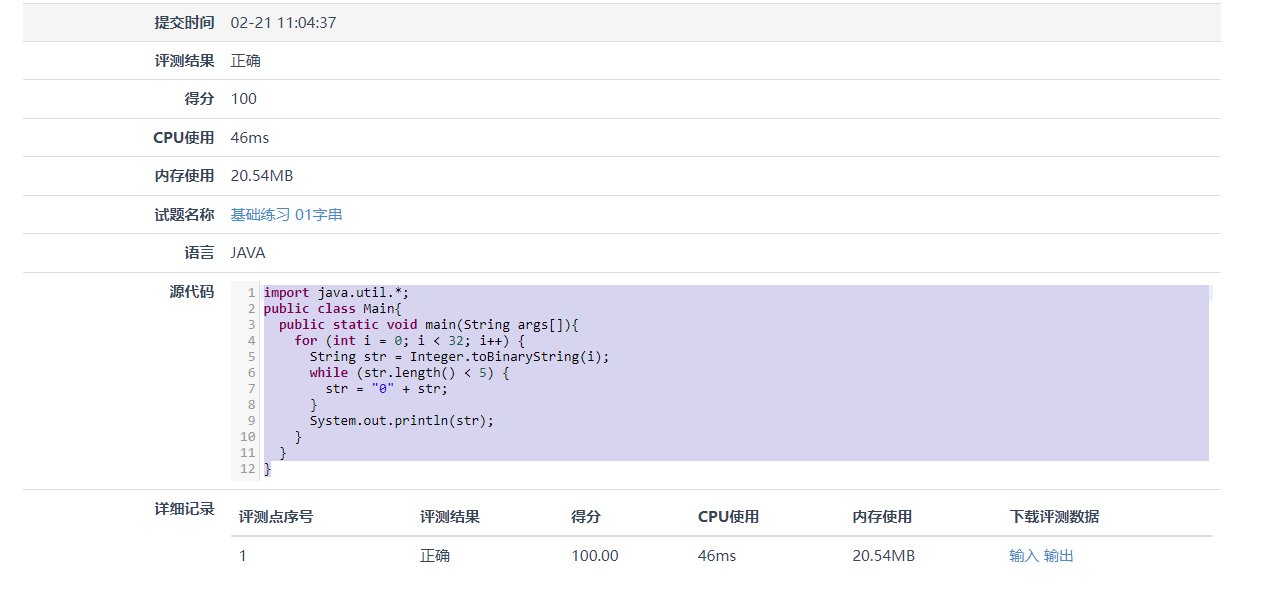Click line number 7 in code gutter
This screenshot has width=1275, height=589.
(x=251, y=389)
